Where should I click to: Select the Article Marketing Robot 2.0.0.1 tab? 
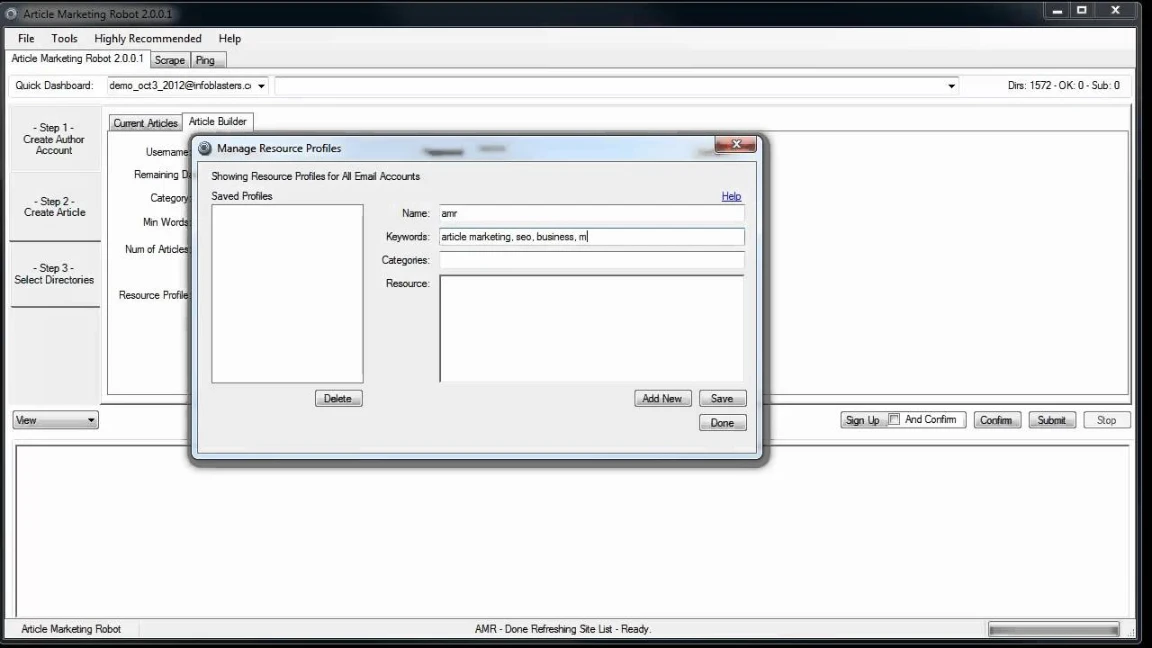click(77, 59)
